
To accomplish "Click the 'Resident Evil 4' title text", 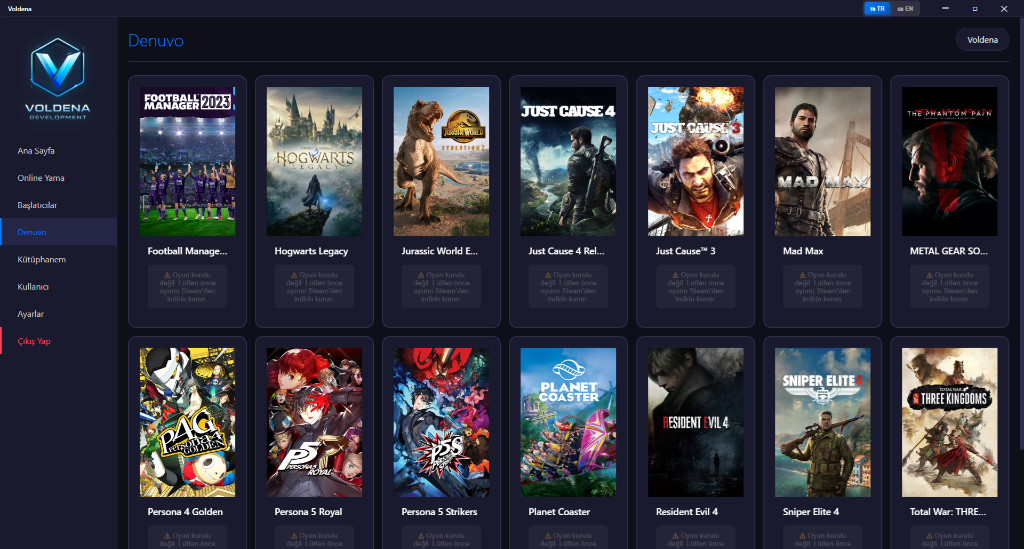I will (x=686, y=512).
